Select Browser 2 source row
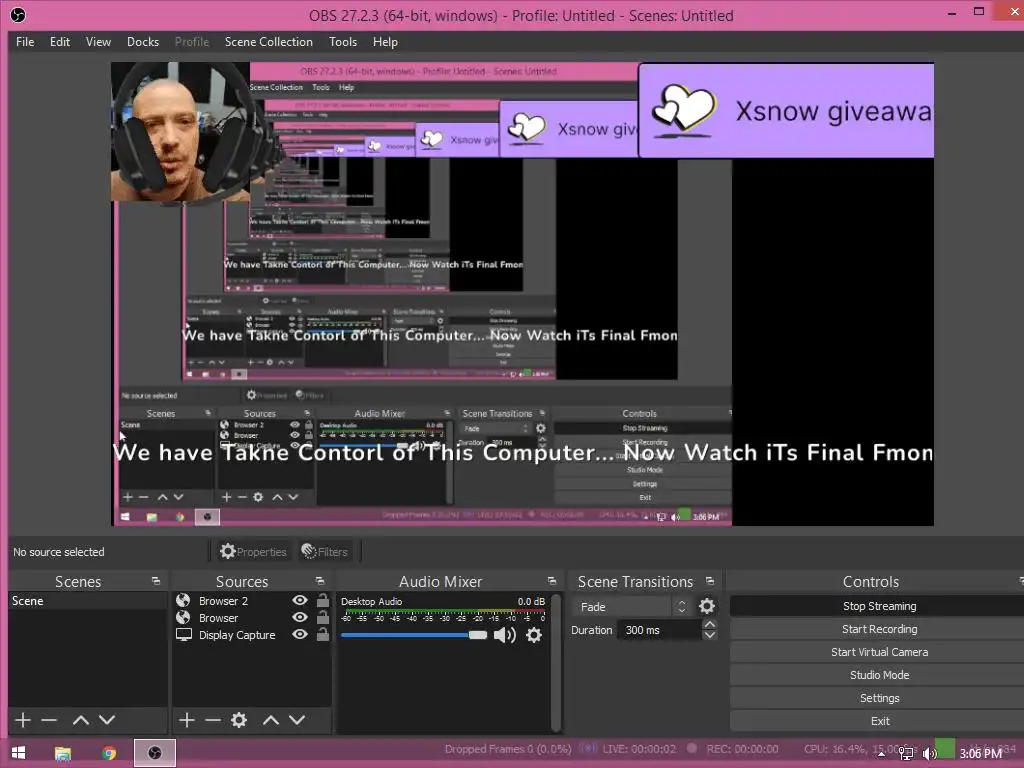1024x768 pixels. [252, 600]
